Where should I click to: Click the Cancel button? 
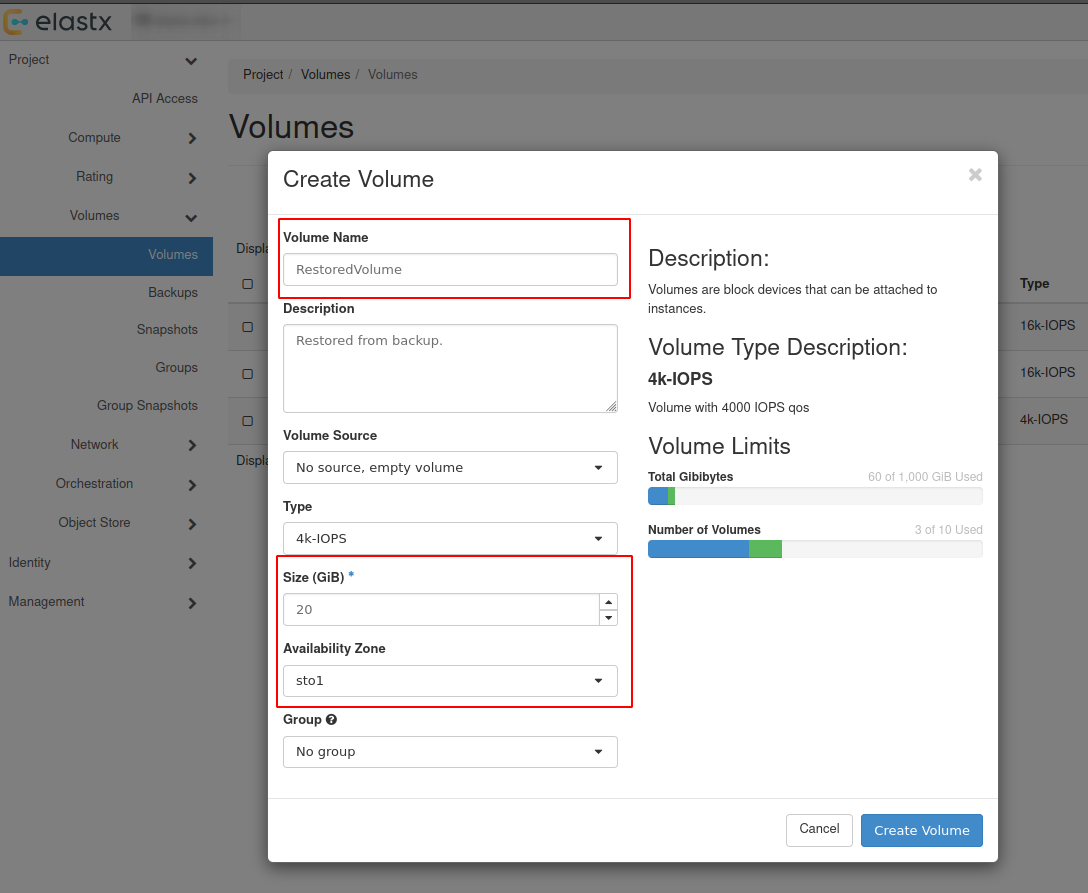coord(819,829)
